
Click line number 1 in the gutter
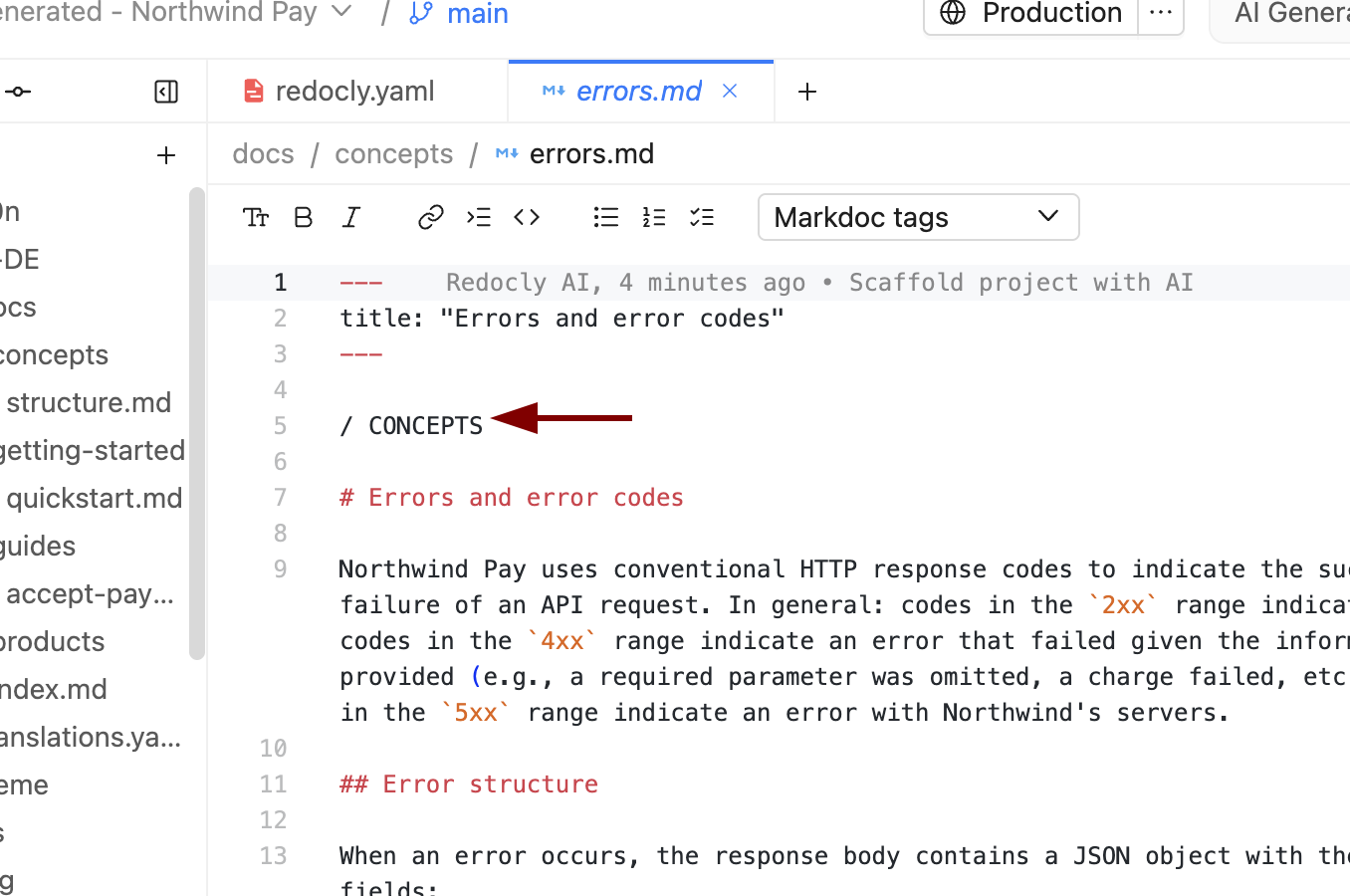(x=281, y=283)
